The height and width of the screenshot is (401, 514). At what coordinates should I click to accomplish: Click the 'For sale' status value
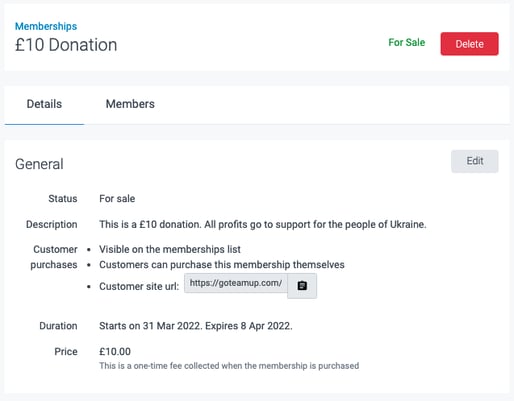coord(117,199)
